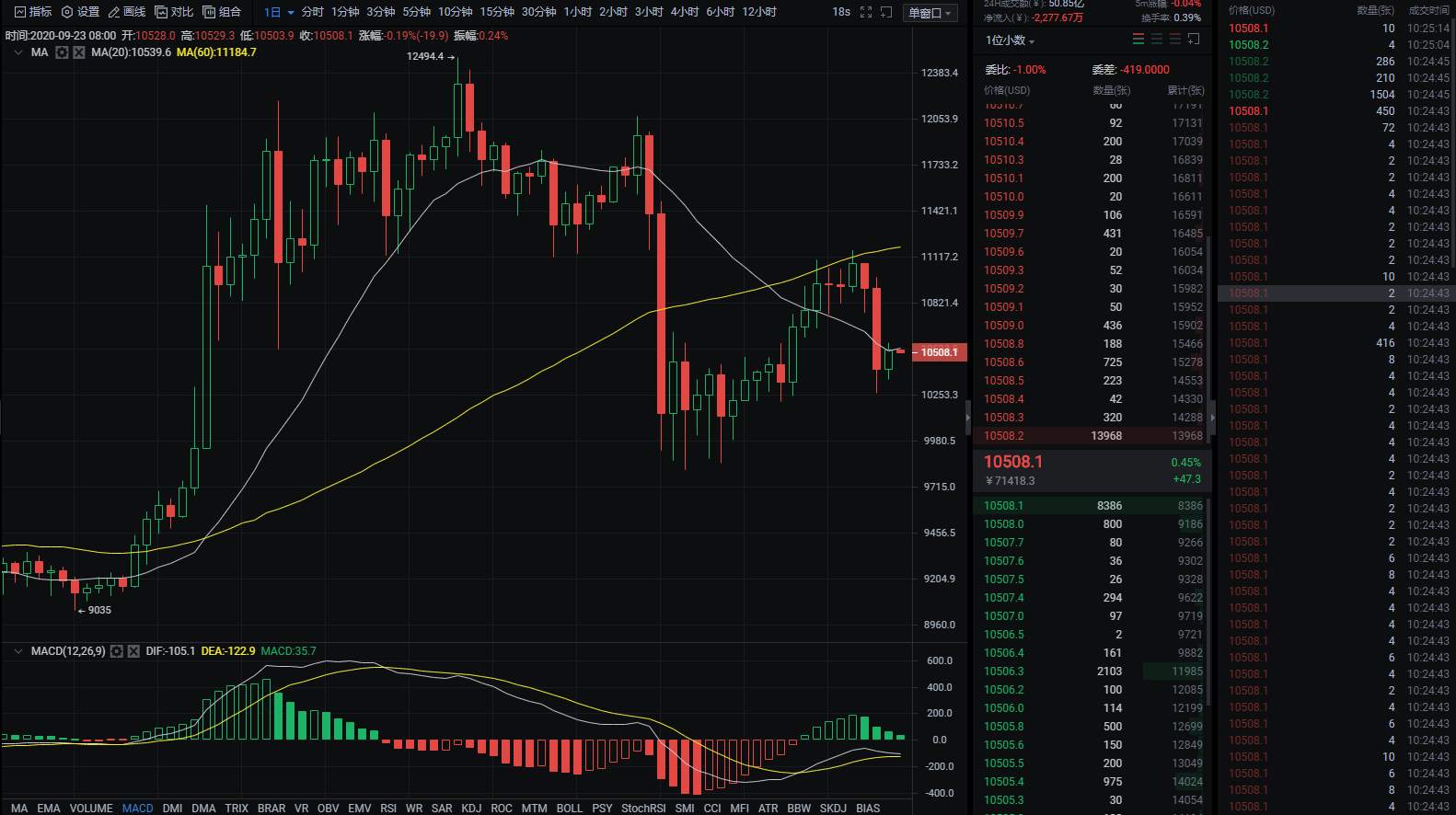Click latest price 10508.1 in order book middle
The height and width of the screenshot is (815, 1456).
pos(1013,462)
